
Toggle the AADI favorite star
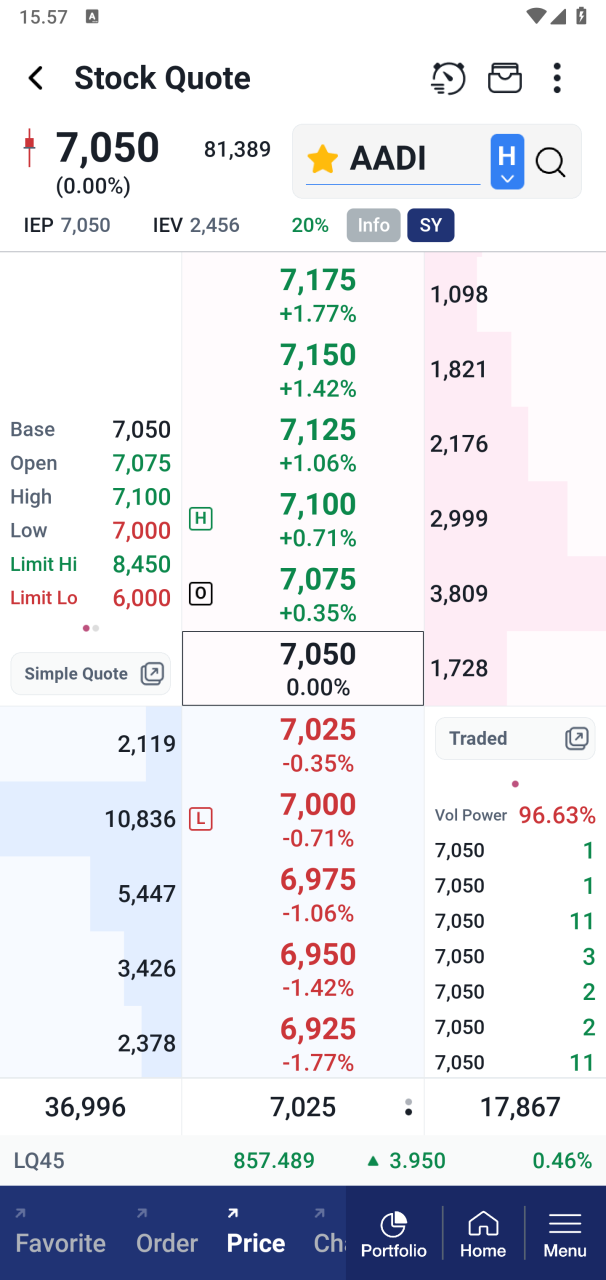pyautogui.click(x=322, y=159)
